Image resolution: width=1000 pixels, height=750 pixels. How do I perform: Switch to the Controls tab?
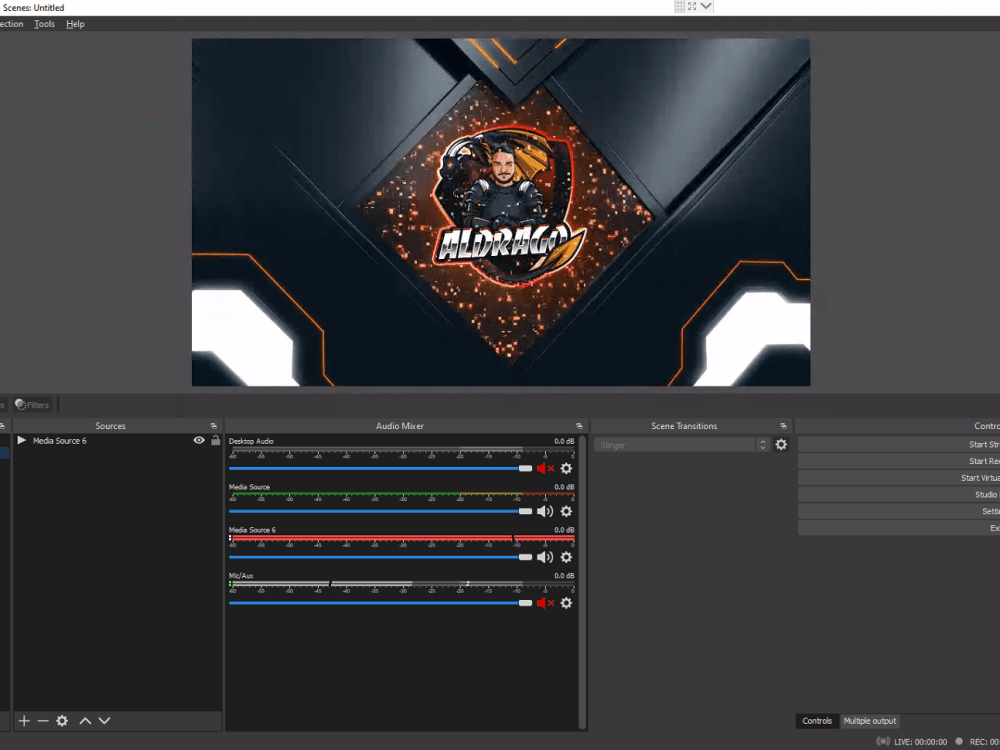click(x=817, y=721)
